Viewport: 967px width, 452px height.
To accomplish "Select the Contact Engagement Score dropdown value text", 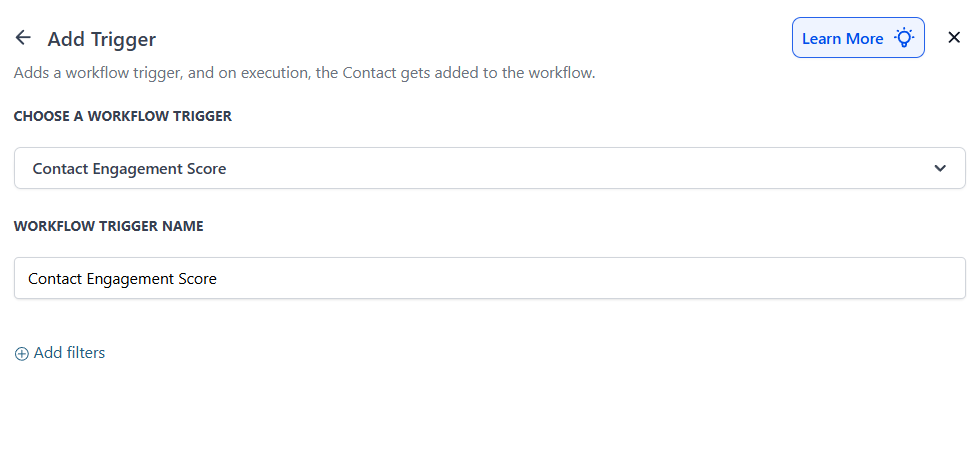I will point(129,169).
